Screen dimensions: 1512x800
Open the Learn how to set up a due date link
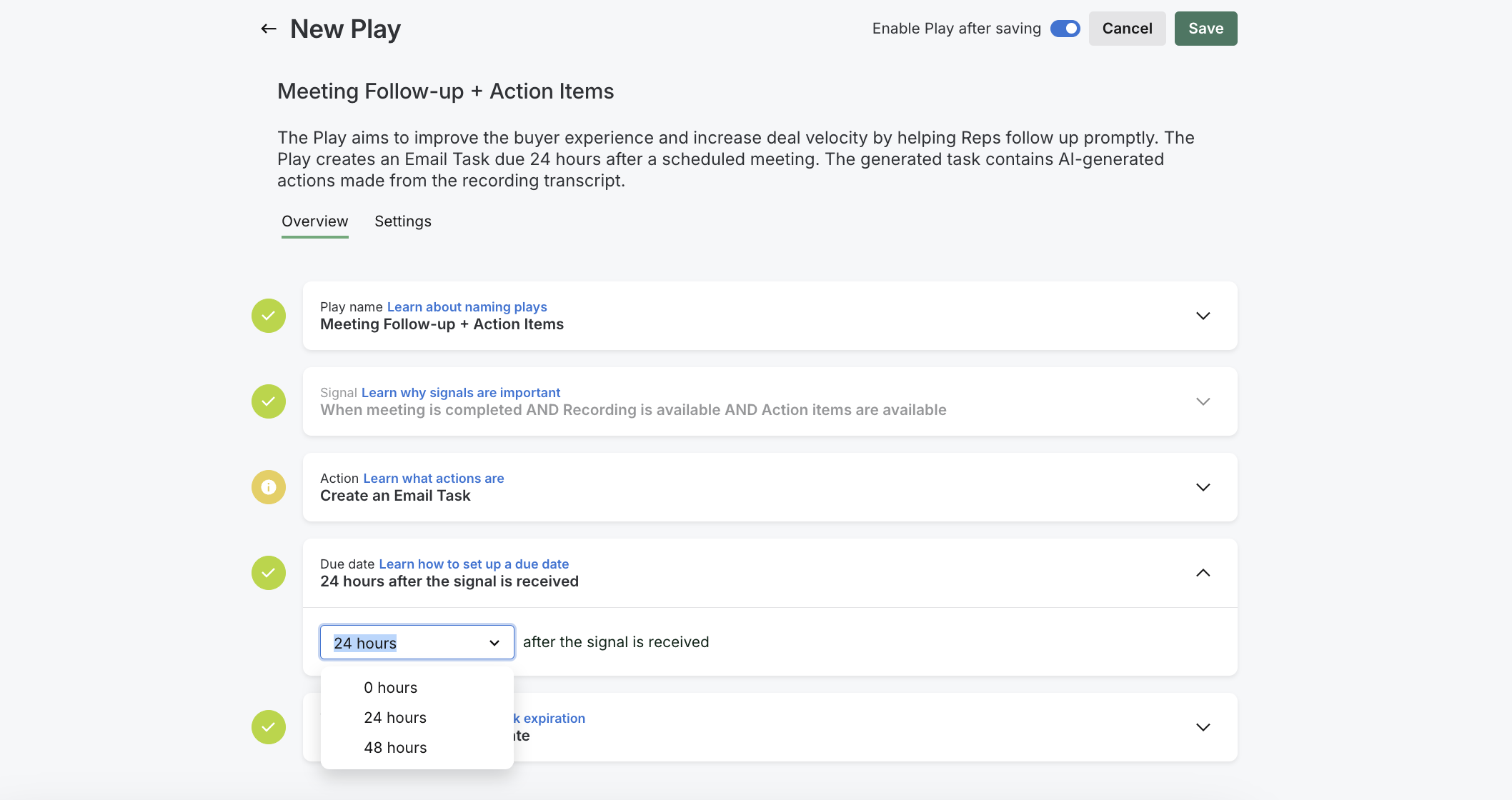coord(474,564)
